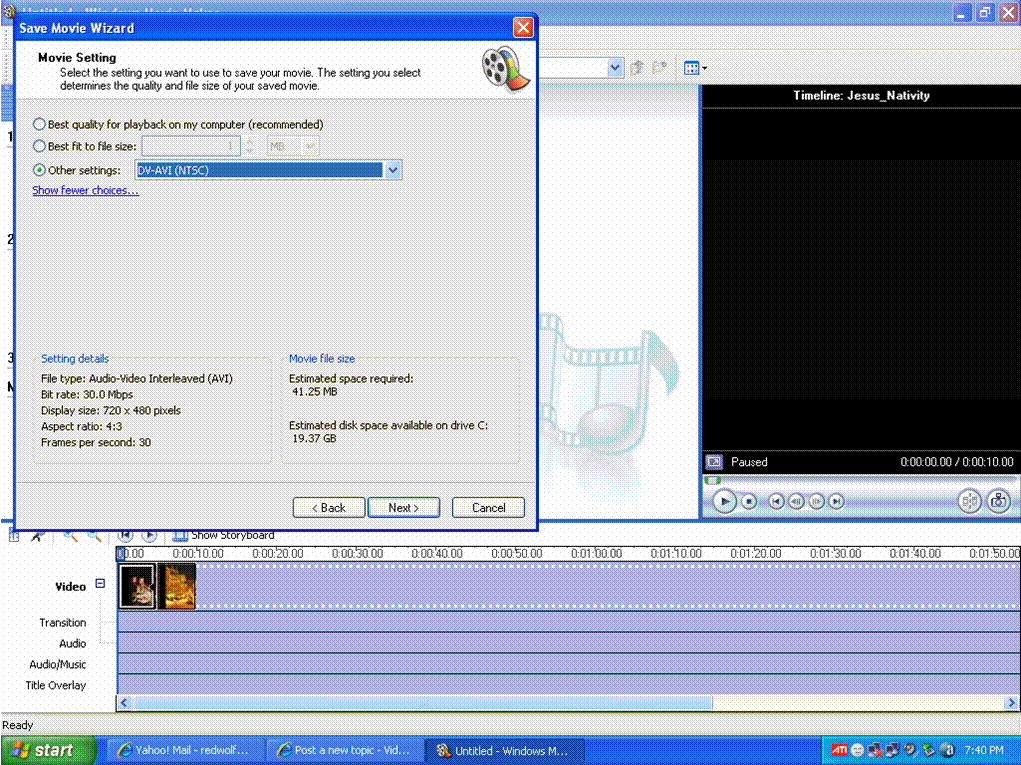Click the Audio track label
This screenshot has width=1021, height=765.
tap(72, 644)
